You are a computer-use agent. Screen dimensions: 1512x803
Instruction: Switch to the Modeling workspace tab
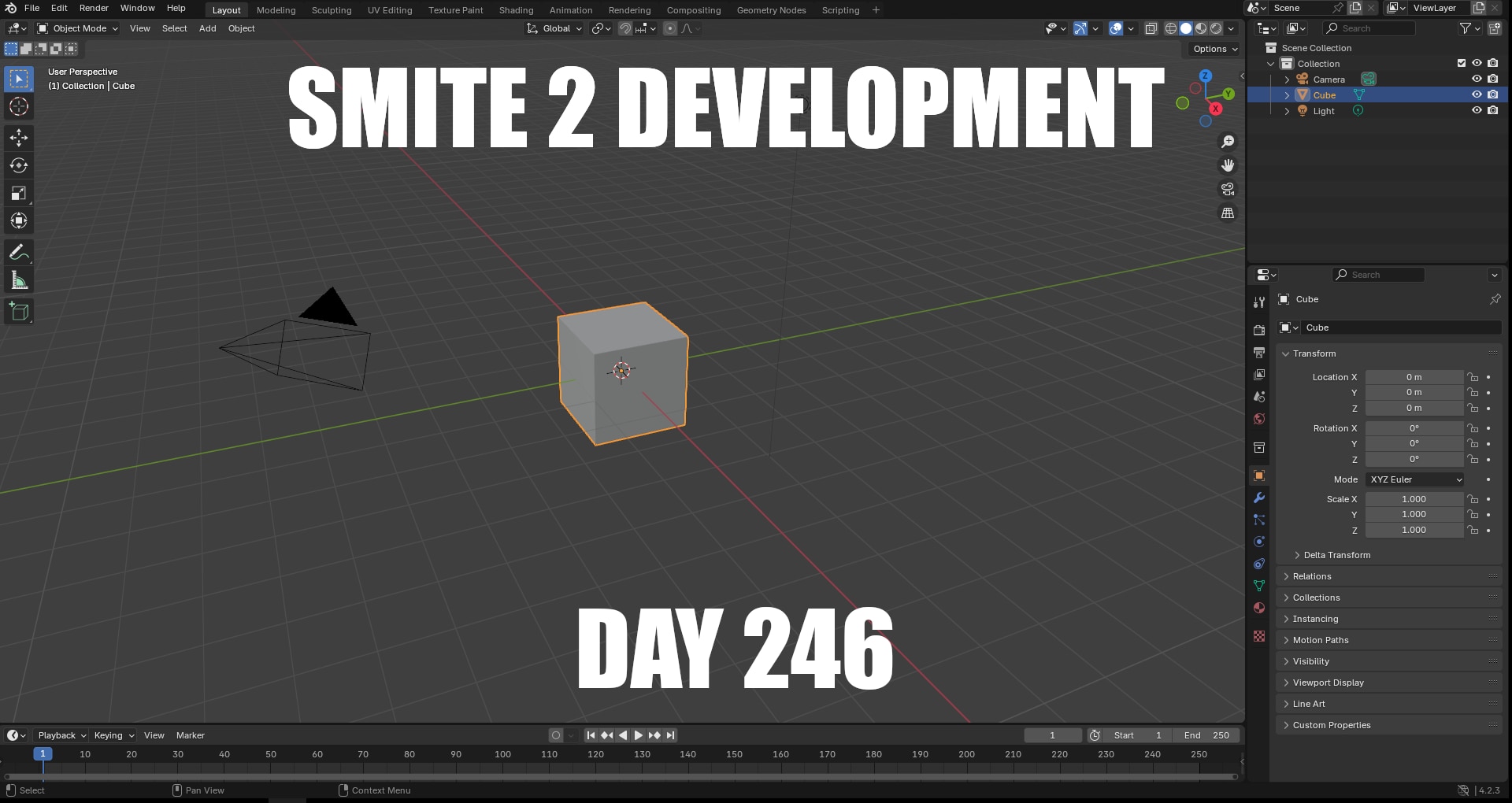click(276, 10)
